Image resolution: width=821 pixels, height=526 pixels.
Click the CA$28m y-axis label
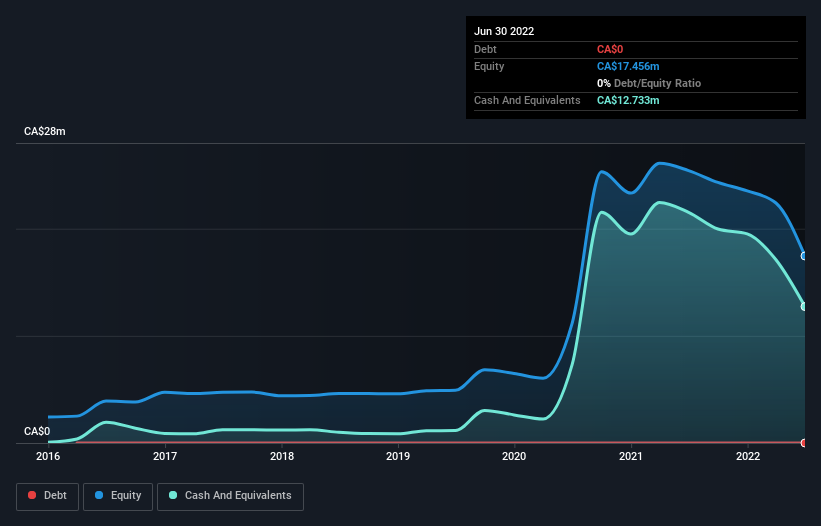coord(45,131)
